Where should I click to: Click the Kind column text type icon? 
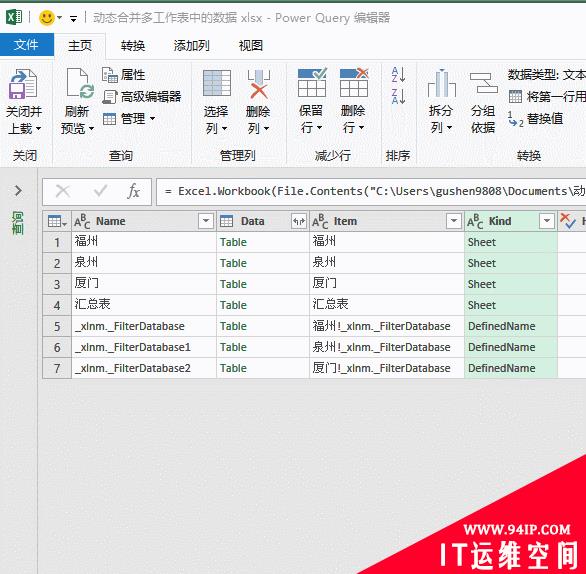coord(475,221)
